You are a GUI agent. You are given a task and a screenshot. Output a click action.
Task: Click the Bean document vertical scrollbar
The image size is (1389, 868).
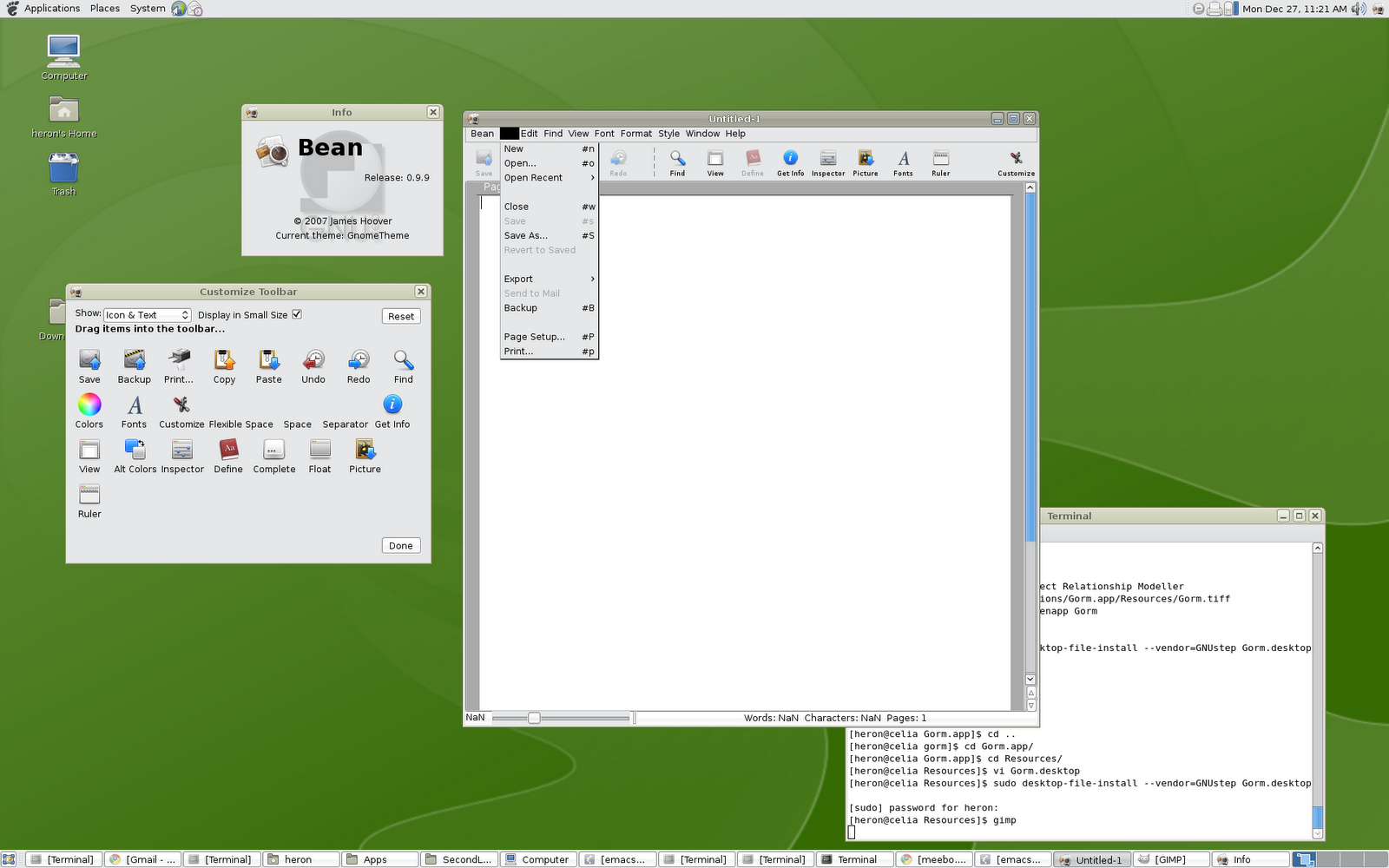coord(1030,434)
